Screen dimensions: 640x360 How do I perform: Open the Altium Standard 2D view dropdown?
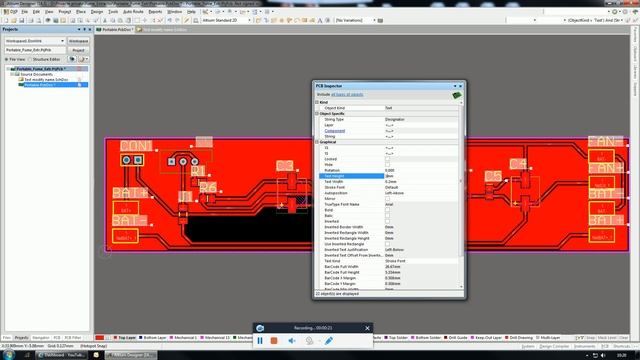click(249, 20)
